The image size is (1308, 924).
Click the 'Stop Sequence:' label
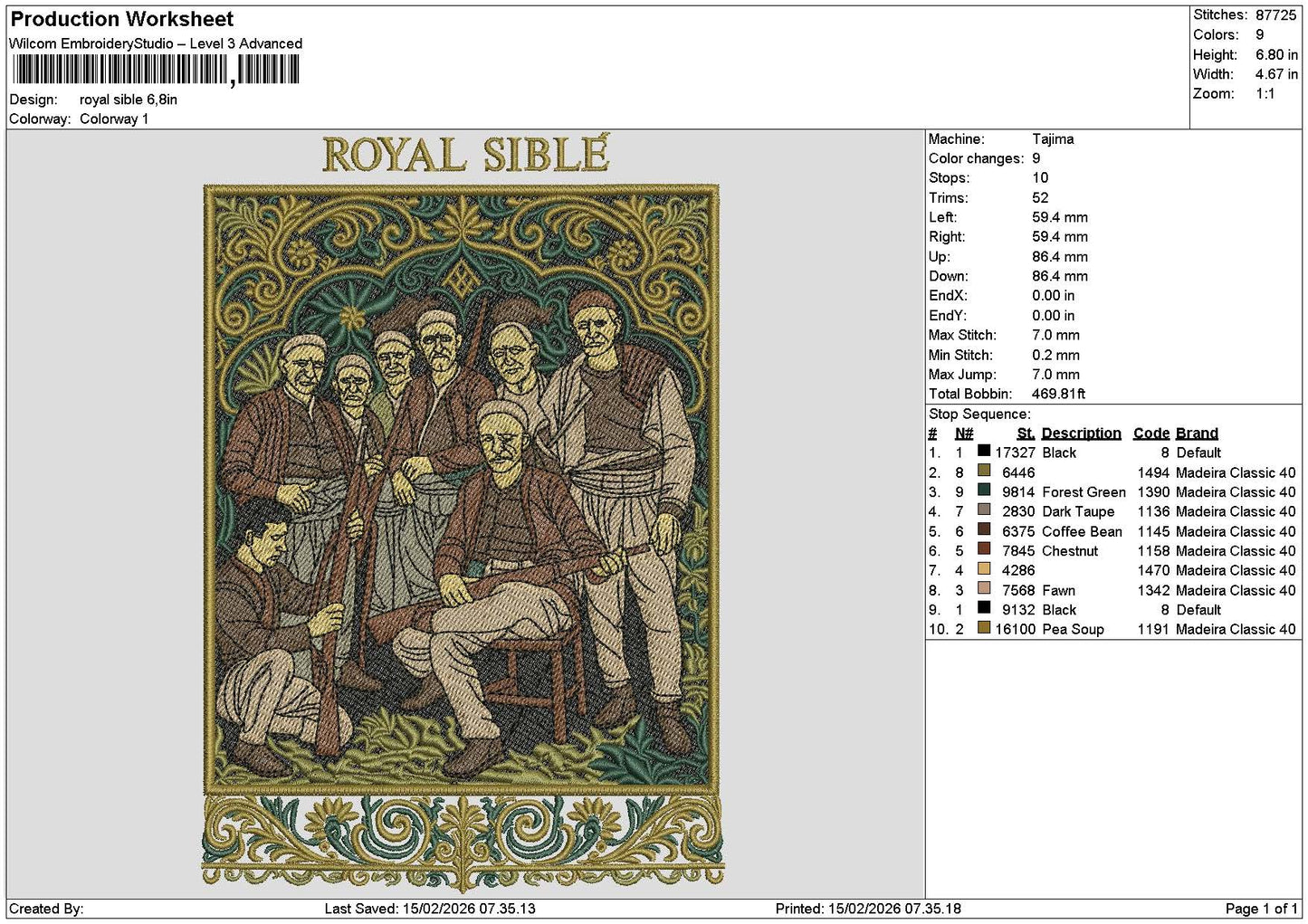coord(979,414)
